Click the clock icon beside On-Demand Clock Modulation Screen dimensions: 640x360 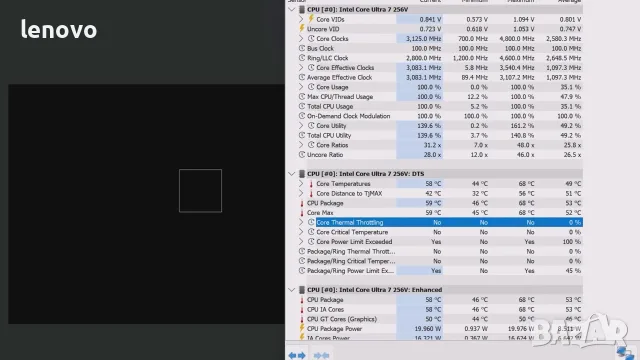click(302, 116)
